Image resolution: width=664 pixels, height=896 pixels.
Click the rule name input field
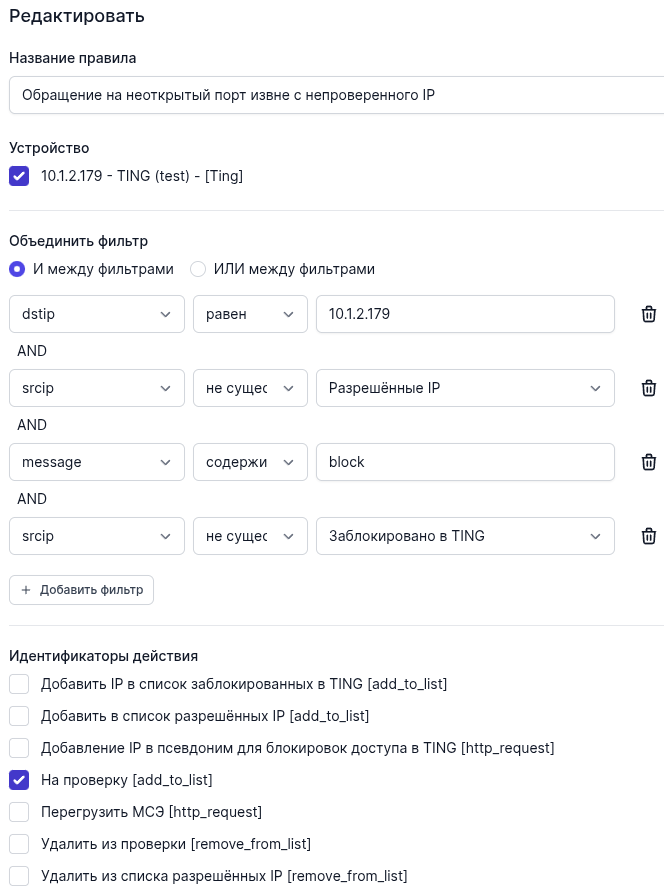pos(336,95)
